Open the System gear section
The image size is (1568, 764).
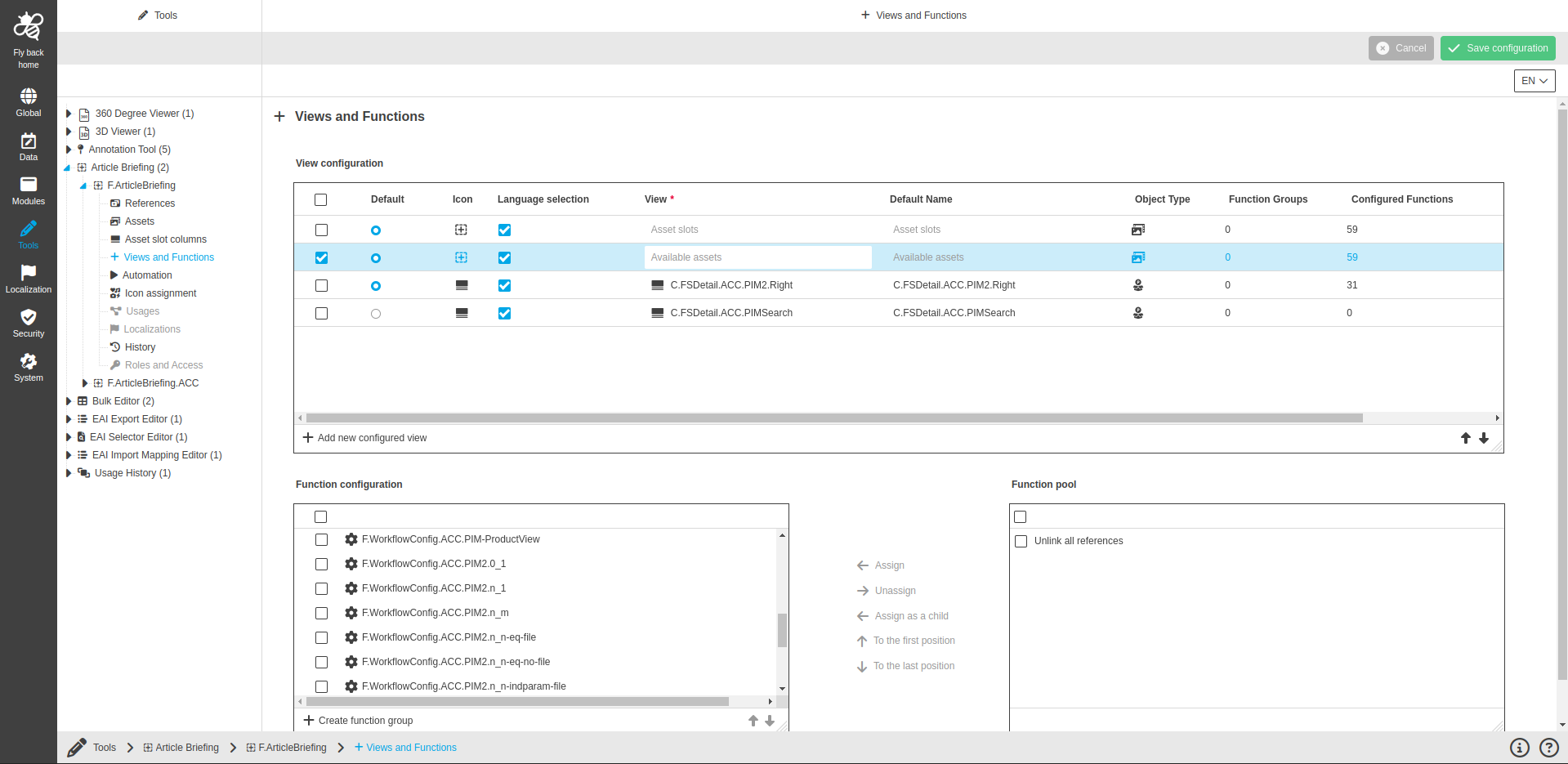29,366
